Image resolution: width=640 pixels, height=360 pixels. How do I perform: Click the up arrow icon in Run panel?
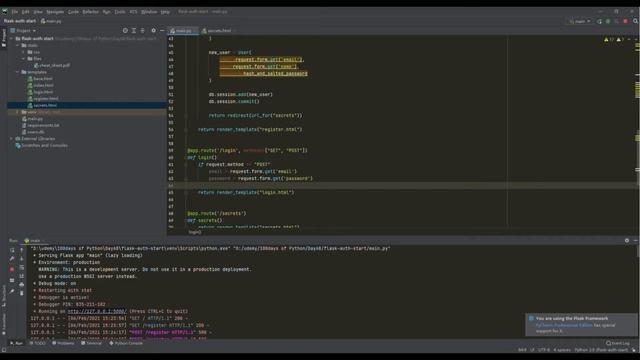coord(22,250)
